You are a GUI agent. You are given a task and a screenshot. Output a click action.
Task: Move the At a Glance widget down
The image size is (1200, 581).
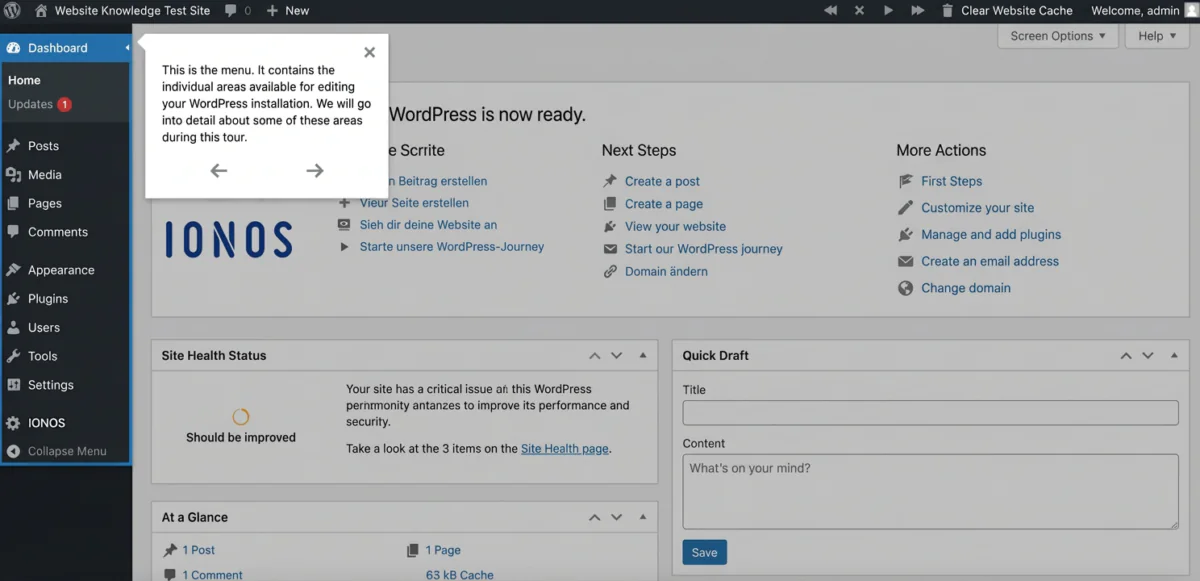[x=617, y=518]
